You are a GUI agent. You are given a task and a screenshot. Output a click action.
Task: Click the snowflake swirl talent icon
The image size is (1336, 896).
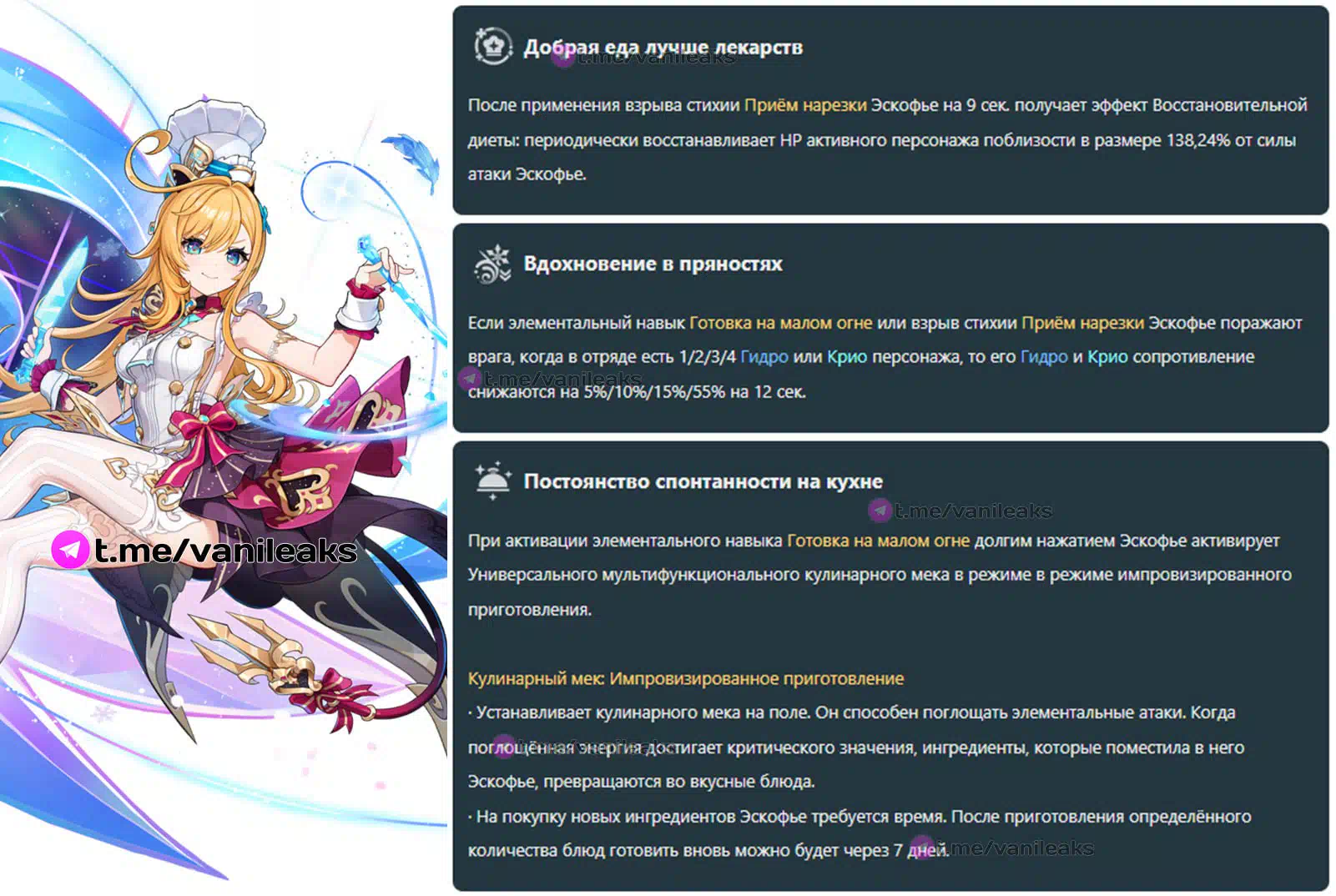click(x=492, y=264)
